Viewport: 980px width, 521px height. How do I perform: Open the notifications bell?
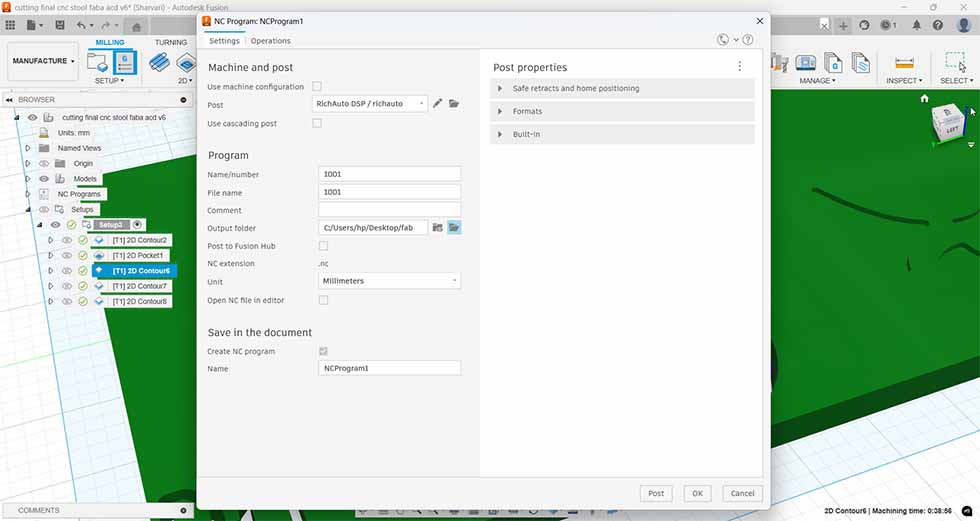[x=916, y=25]
